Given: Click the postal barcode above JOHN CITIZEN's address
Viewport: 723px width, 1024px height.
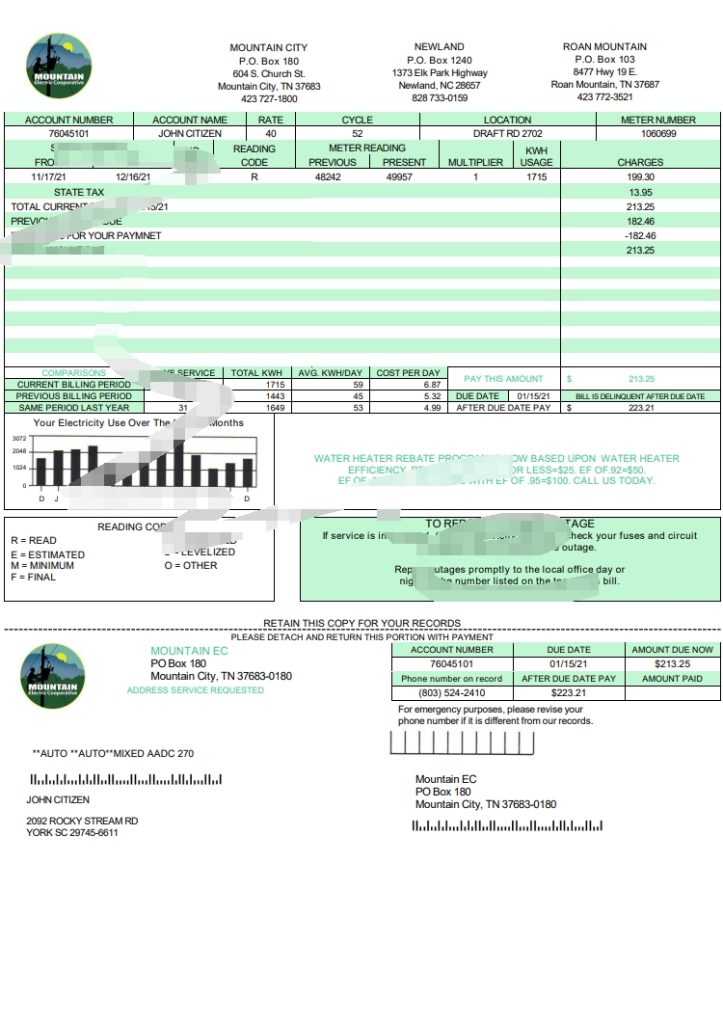Looking at the screenshot, I should pyautogui.click(x=126, y=779).
